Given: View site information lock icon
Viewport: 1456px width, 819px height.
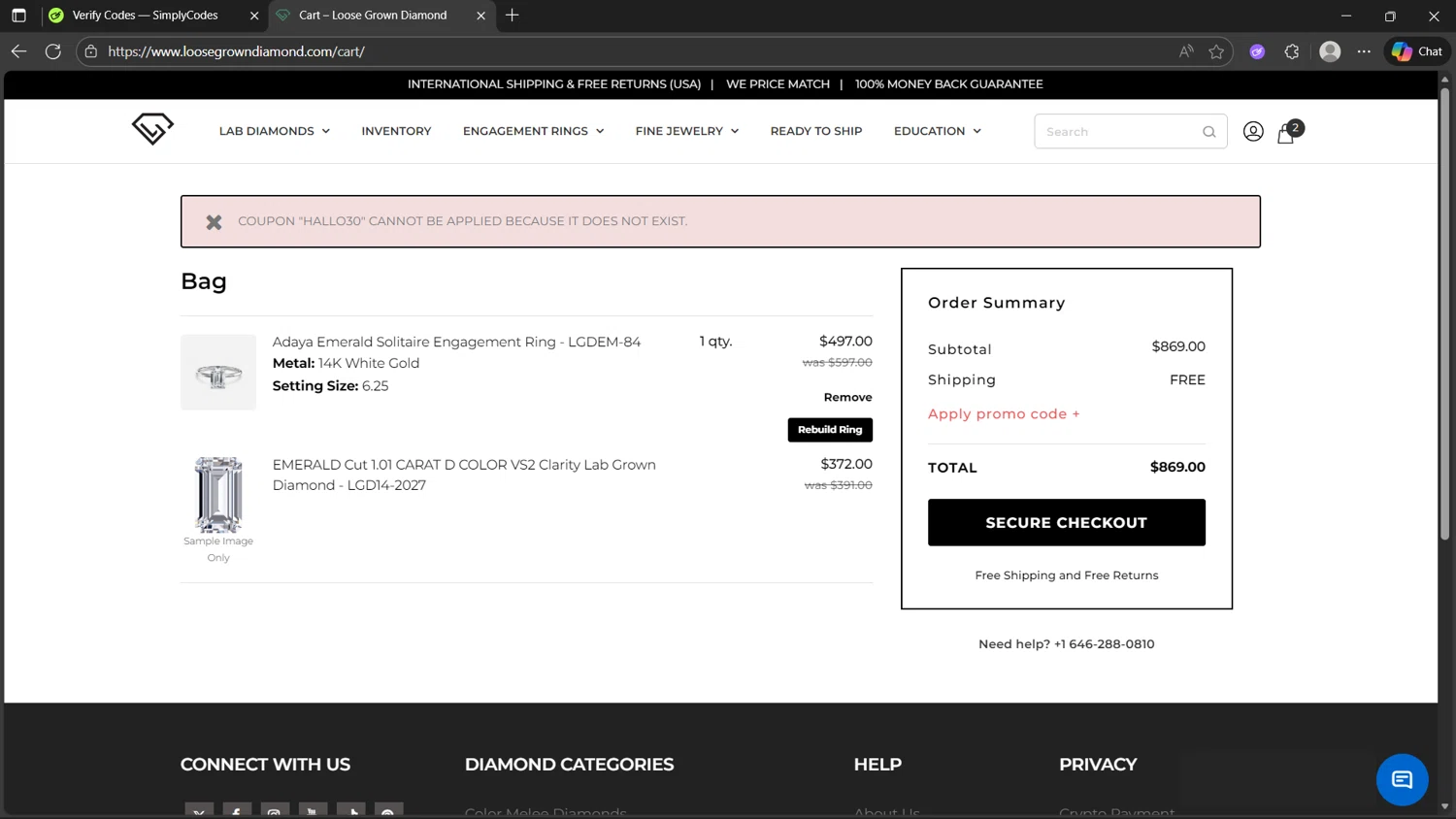Looking at the screenshot, I should click(91, 51).
